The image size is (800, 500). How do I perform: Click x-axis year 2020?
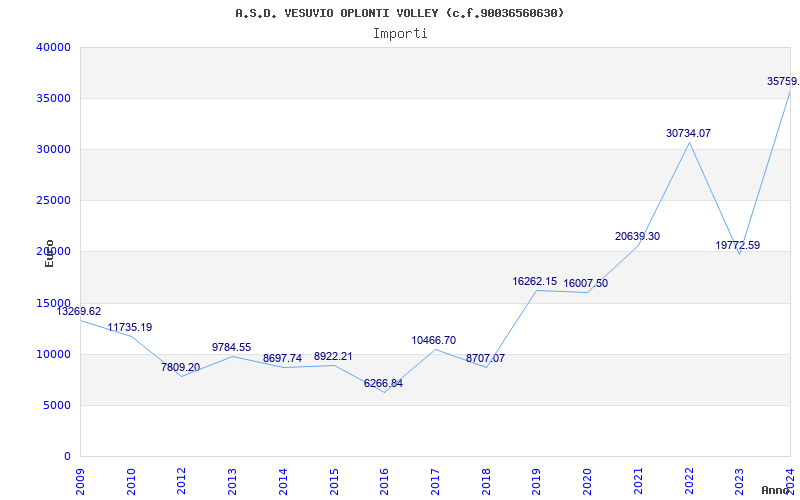coord(587,482)
